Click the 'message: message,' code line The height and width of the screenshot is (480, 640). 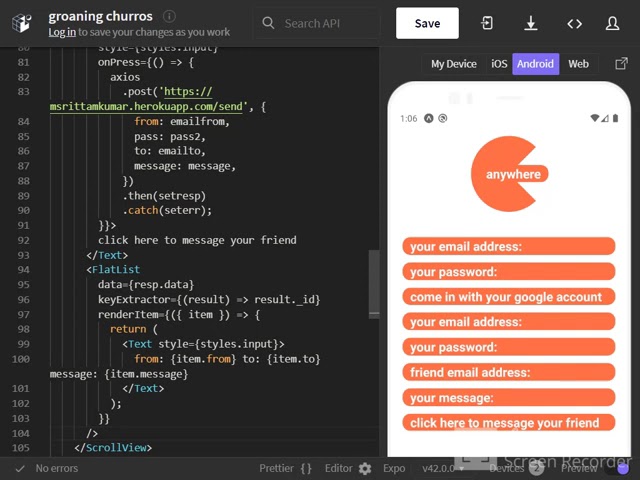185,166
